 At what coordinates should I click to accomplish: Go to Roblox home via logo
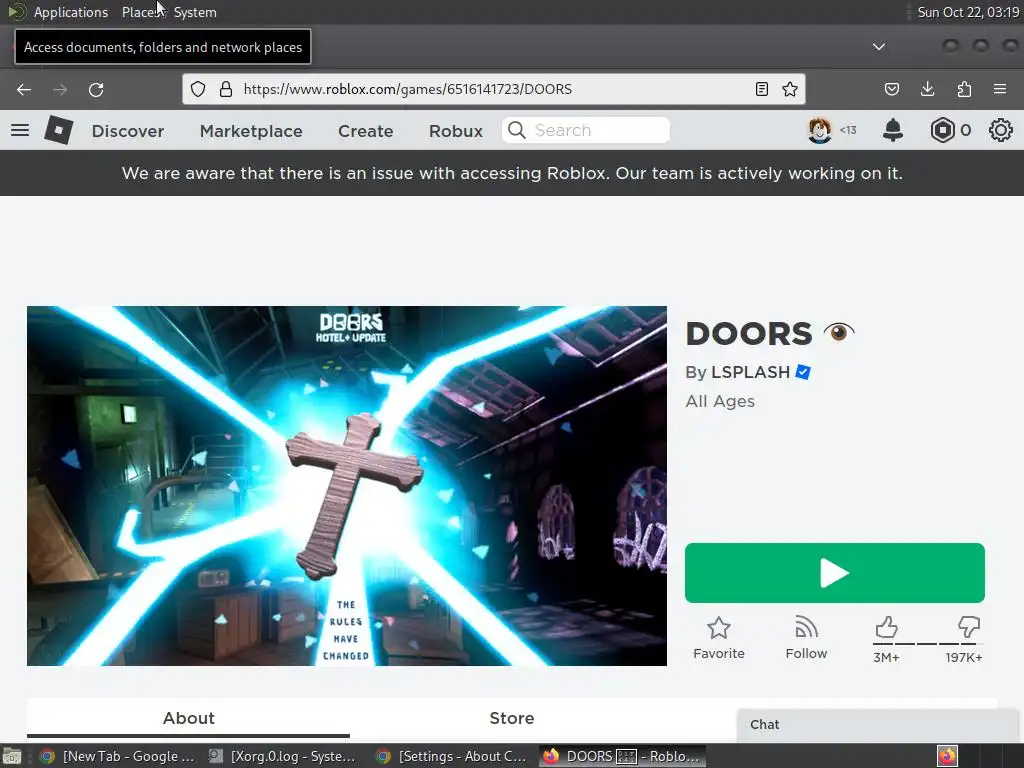pyautogui.click(x=59, y=130)
